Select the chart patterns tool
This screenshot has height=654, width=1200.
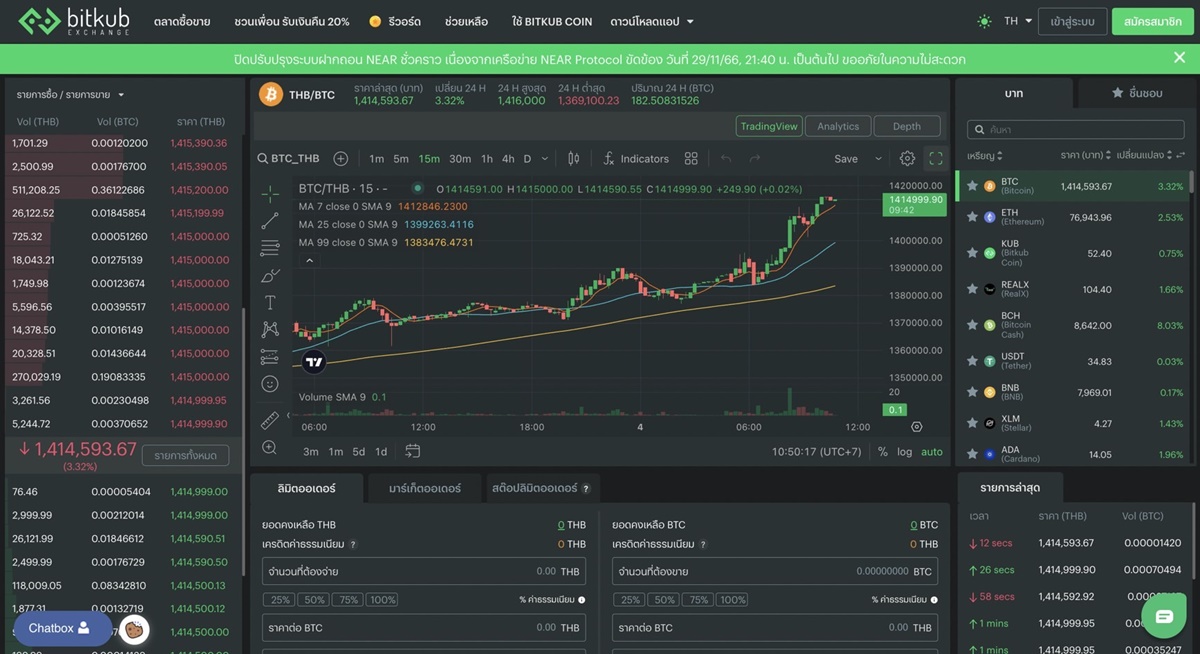click(270, 329)
